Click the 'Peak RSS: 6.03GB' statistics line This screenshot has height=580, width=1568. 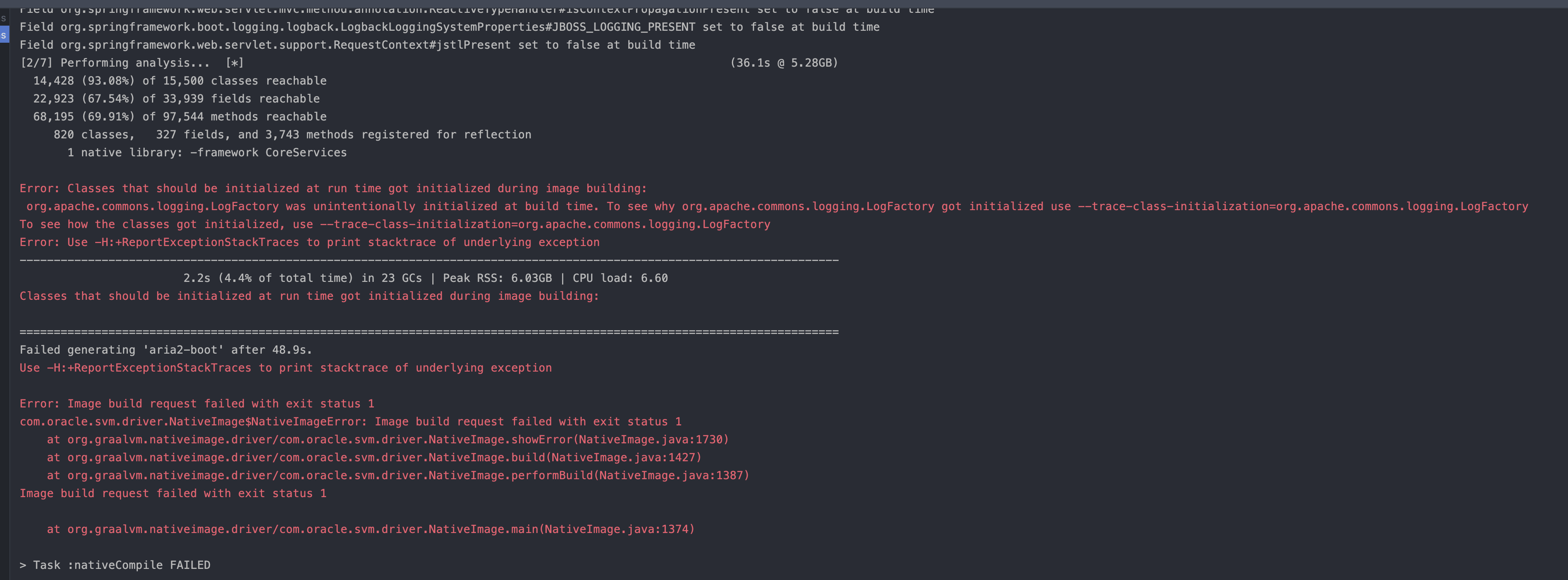pos(426,278)
